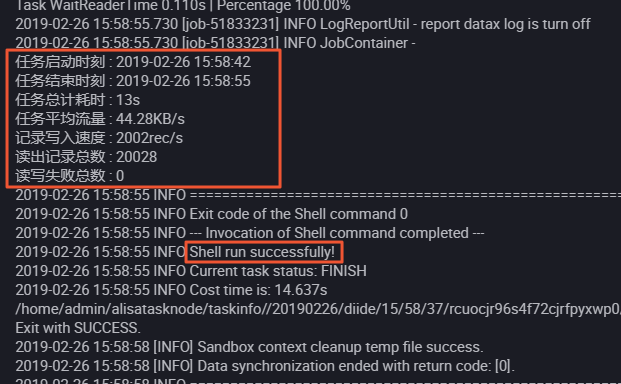This screenshot has height=384, width=621.
Task: Click the 'LogReportUtil - report datax log' line
Action: click(x=303, y=24)
